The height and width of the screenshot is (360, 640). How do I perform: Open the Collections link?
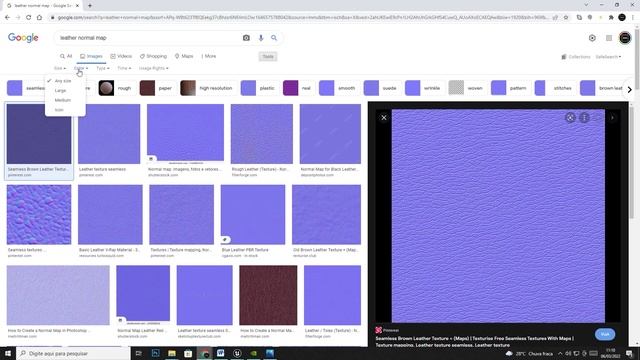click(576, 57)
